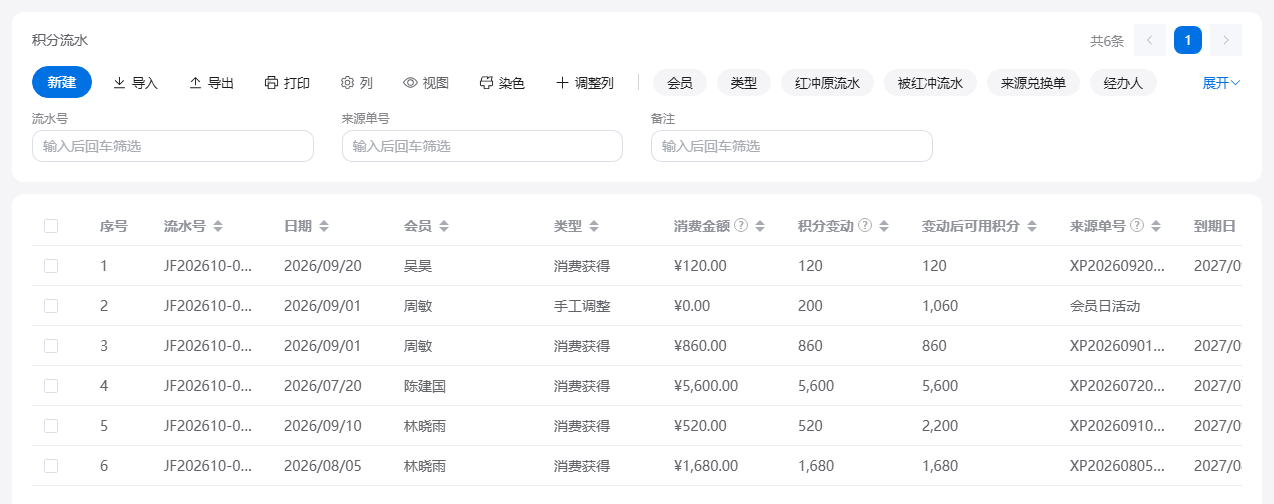The image size is (1274, 504).
Task: Check the row 5 checkbox
Action: (x=51, y=426)
